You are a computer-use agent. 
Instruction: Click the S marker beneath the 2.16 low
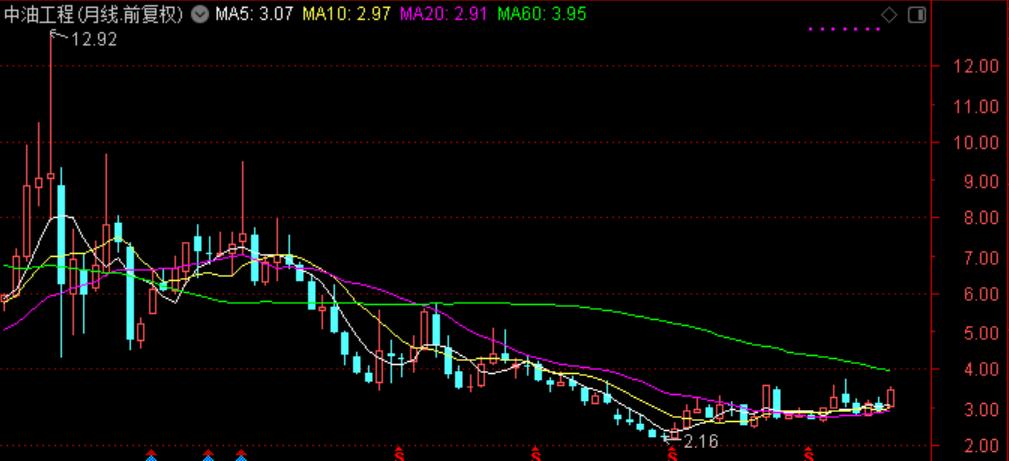[x=672, y=455]
